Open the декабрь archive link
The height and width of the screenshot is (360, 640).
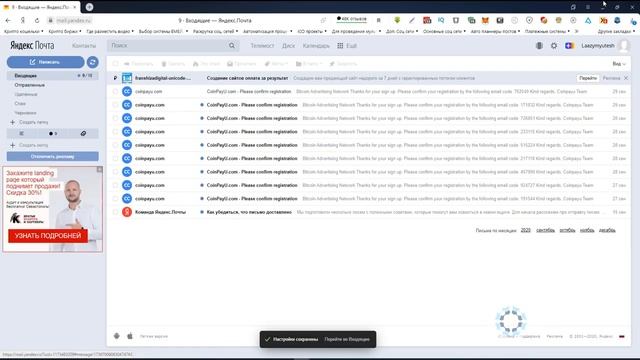(607, 230)
